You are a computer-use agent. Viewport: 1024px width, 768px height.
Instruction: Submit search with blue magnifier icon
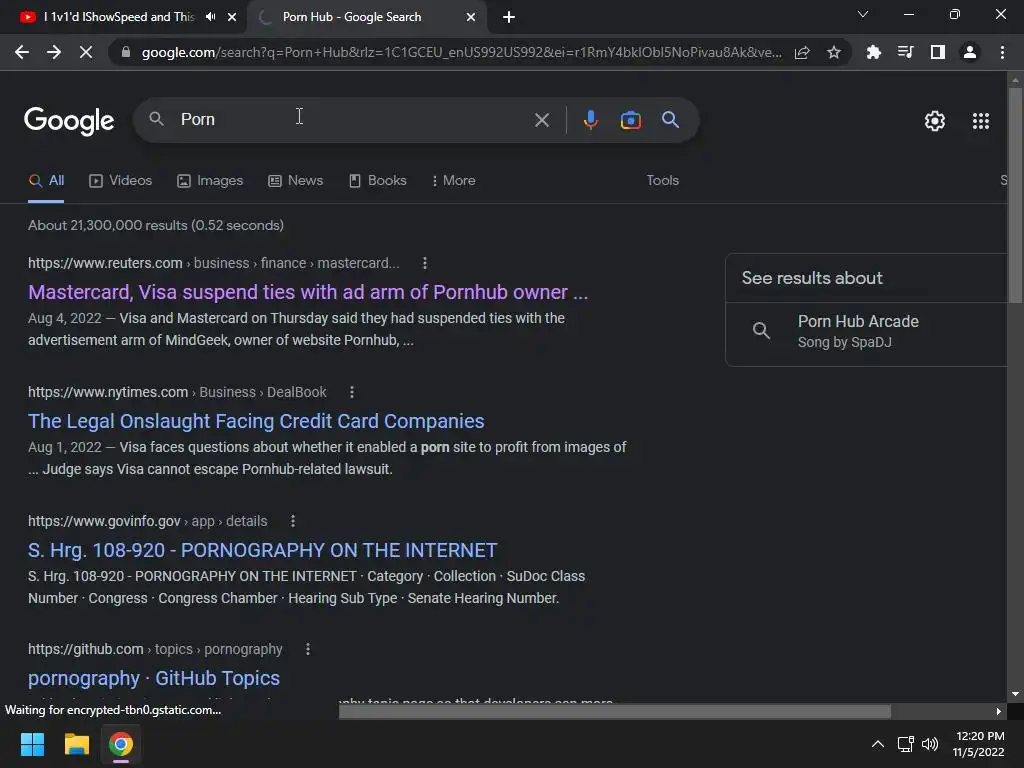click(670, 120)
